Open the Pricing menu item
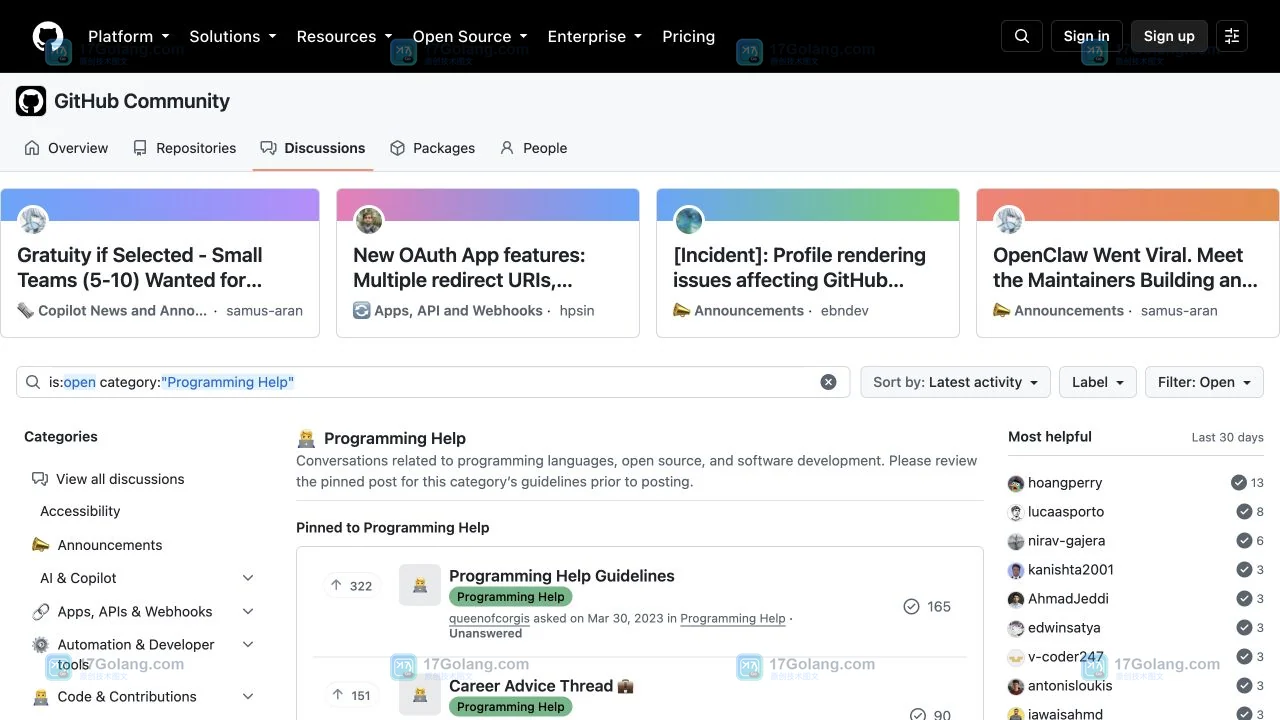Screen dimensions: 1280x720 [688, 36]
